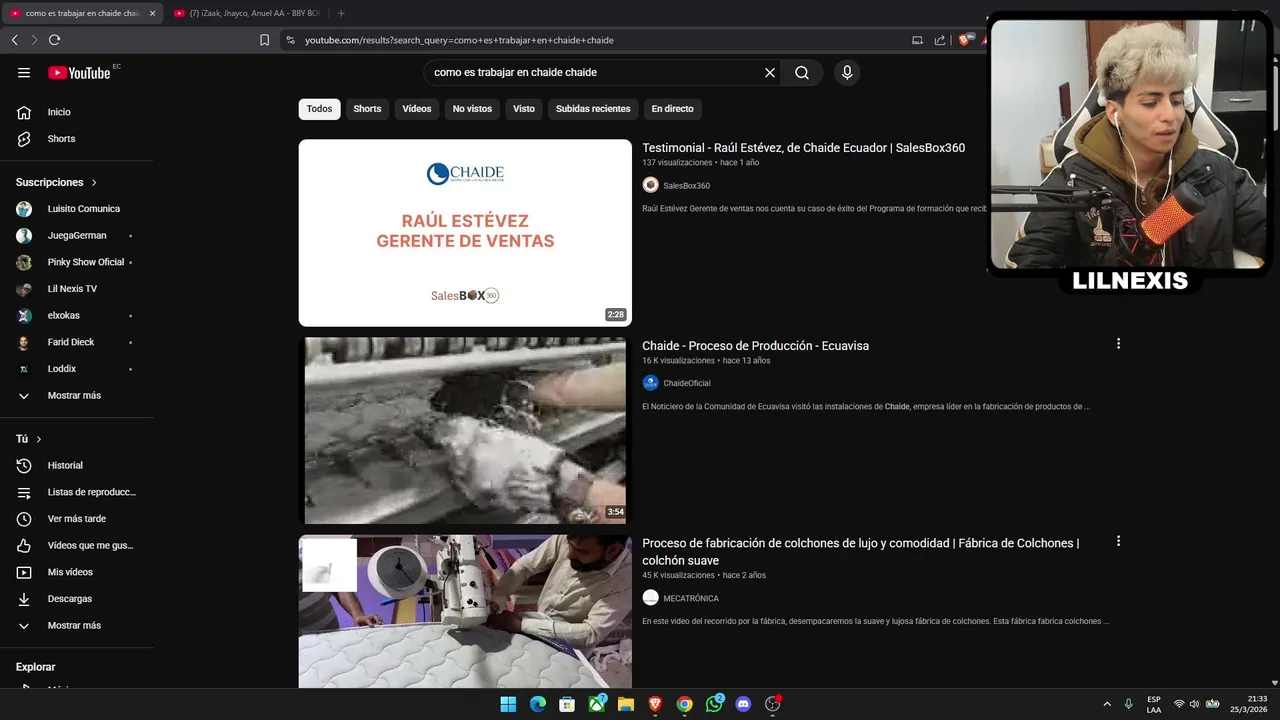Select the Todos filter chip
The width and height of the screenshot is (1280, 720).
pos(319,109)
